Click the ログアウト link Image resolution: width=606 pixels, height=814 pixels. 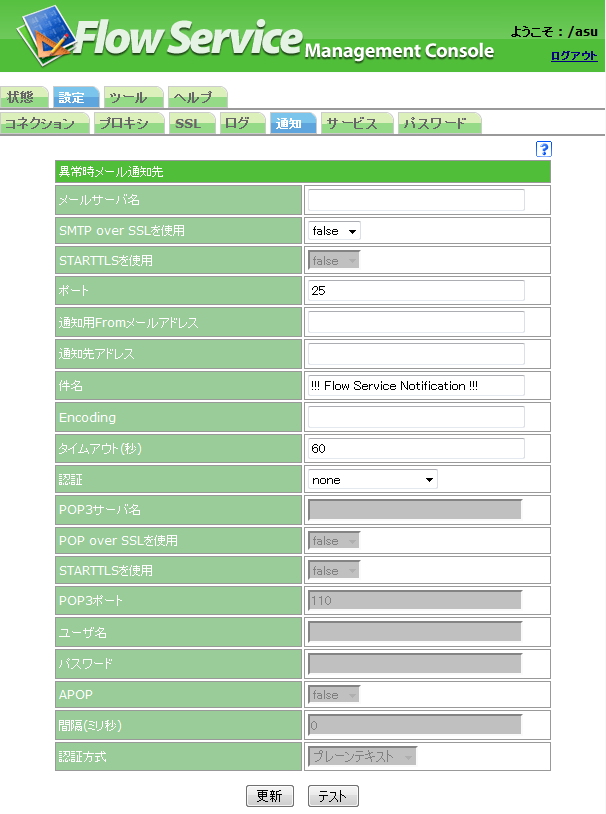[573, 56]
